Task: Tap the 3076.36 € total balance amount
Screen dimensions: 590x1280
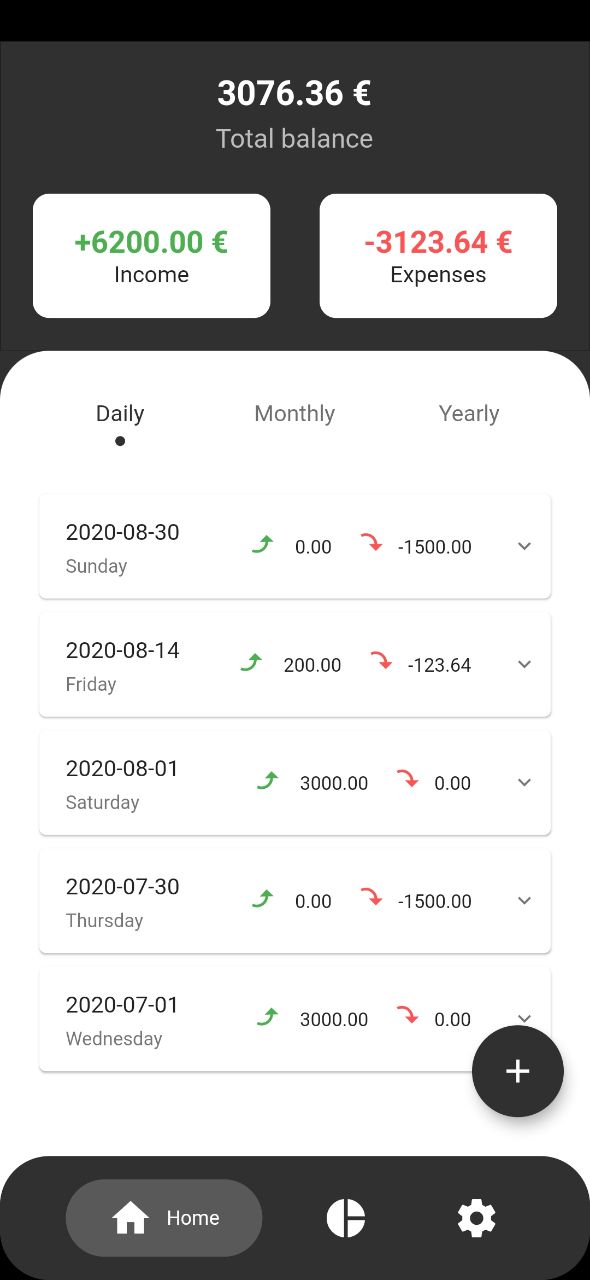Action: 294,94
